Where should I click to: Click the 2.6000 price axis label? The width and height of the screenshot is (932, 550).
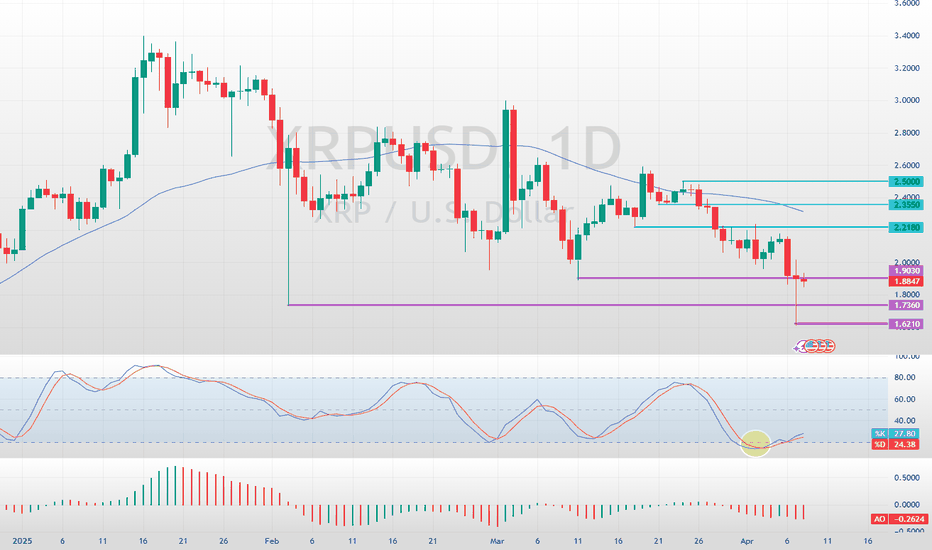[907, 165]
